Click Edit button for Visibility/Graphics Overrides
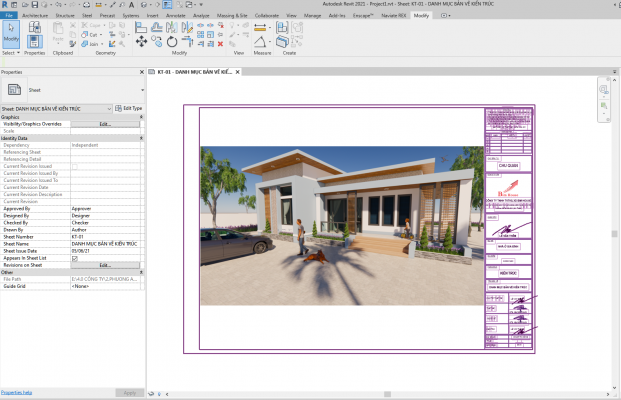The height and width of the screenshot is (400, 621). (105, 124)
